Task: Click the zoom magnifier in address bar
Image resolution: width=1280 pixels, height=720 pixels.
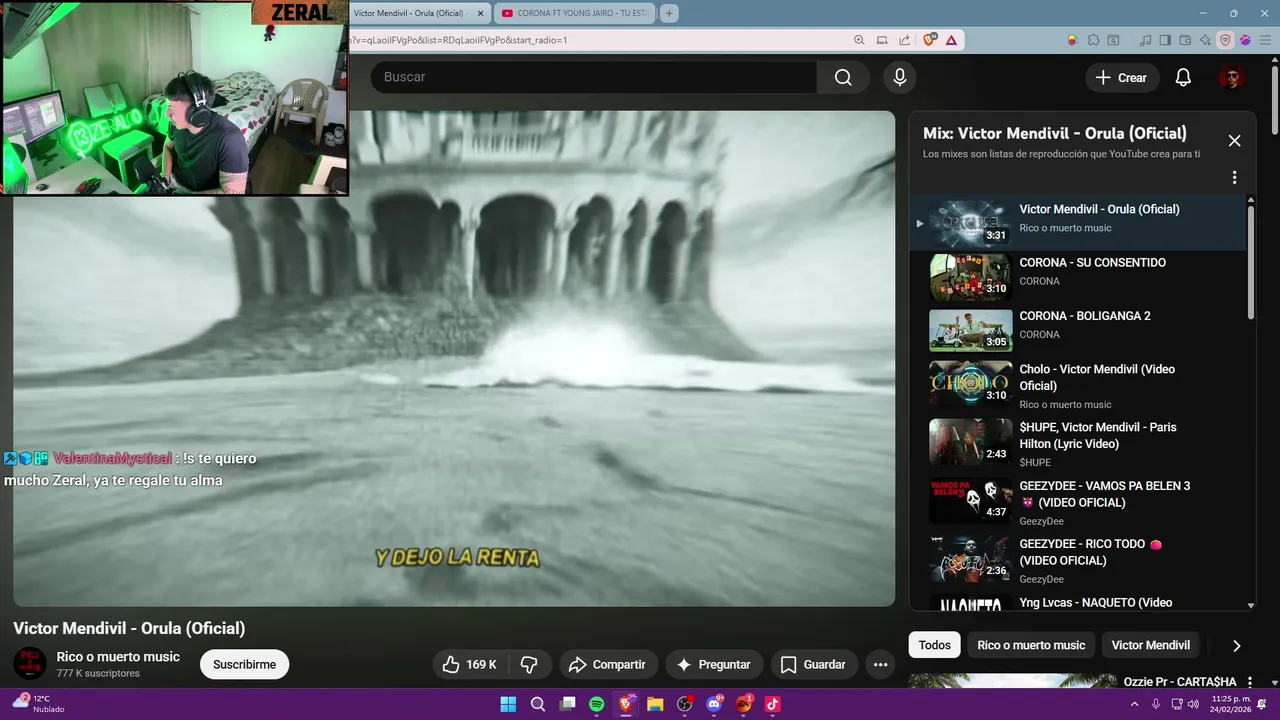Action: (859, 40)
